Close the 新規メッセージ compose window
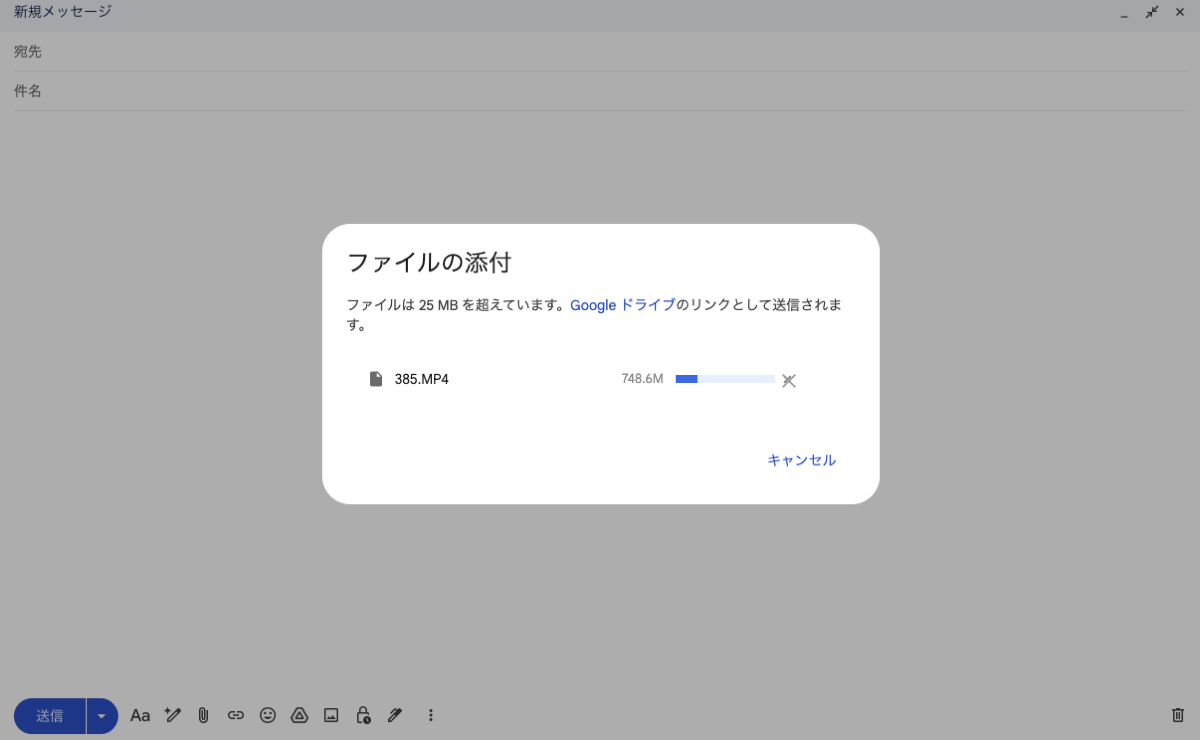The width and height of the screenshot is (1200, 740). pyautogui.click(x=1179, y=12)
